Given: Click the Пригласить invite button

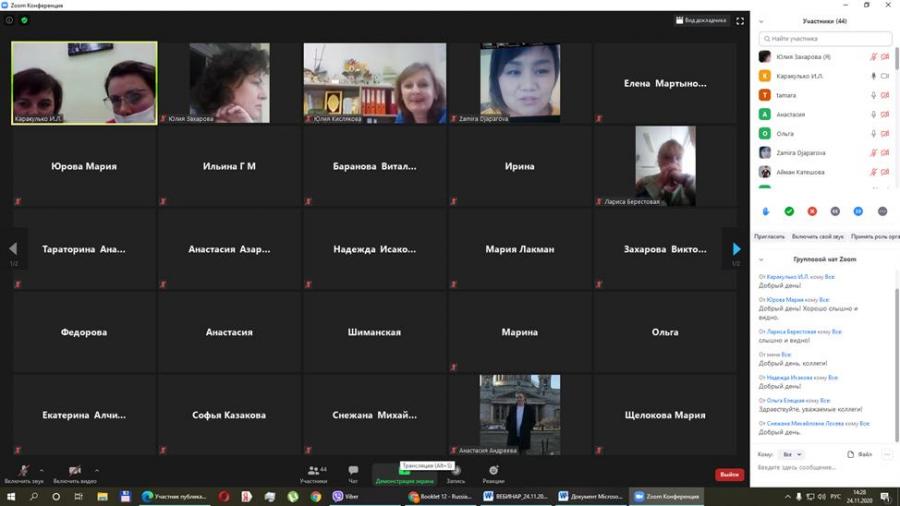Looking at the screenshot, I should click(x=769, y=236).
